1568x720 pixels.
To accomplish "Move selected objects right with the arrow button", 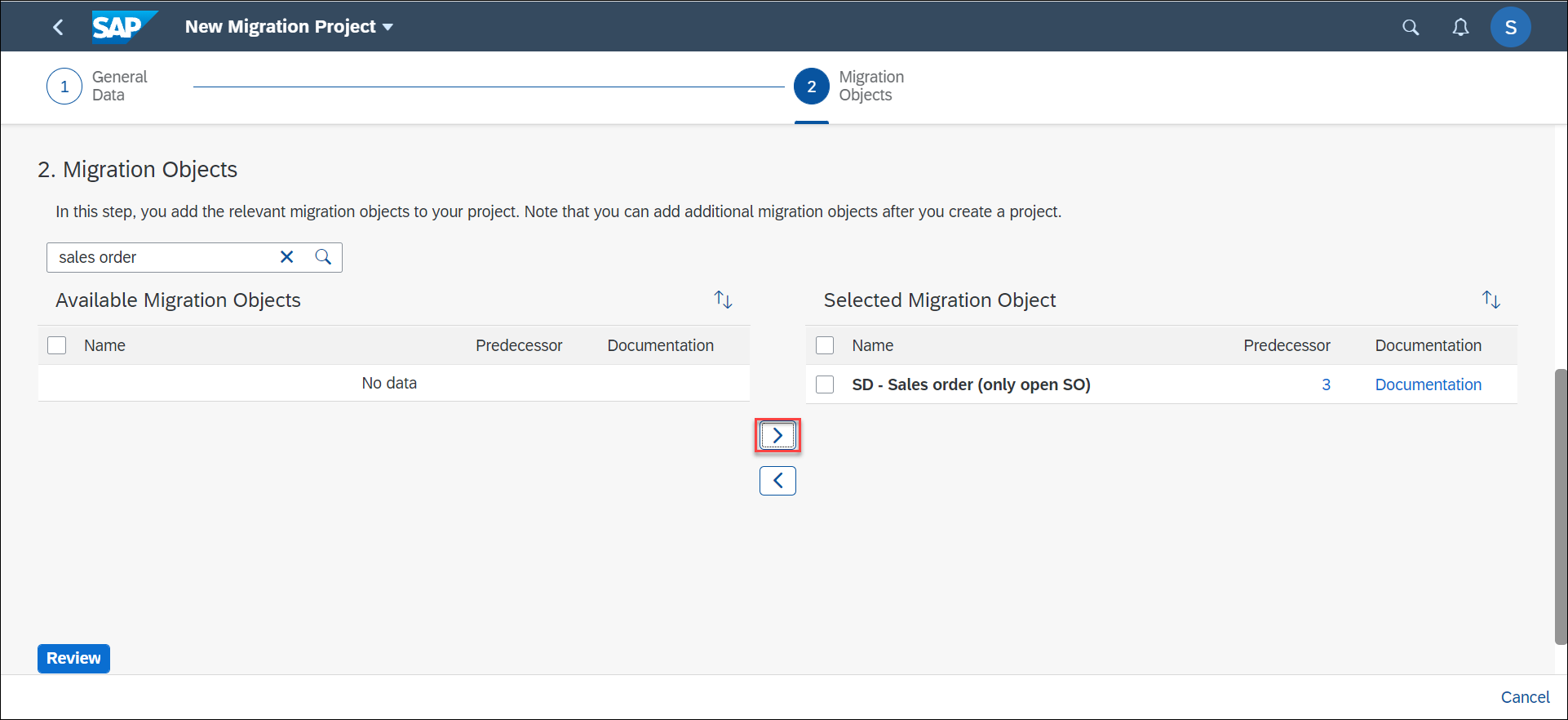I will [x=777, y=436].
